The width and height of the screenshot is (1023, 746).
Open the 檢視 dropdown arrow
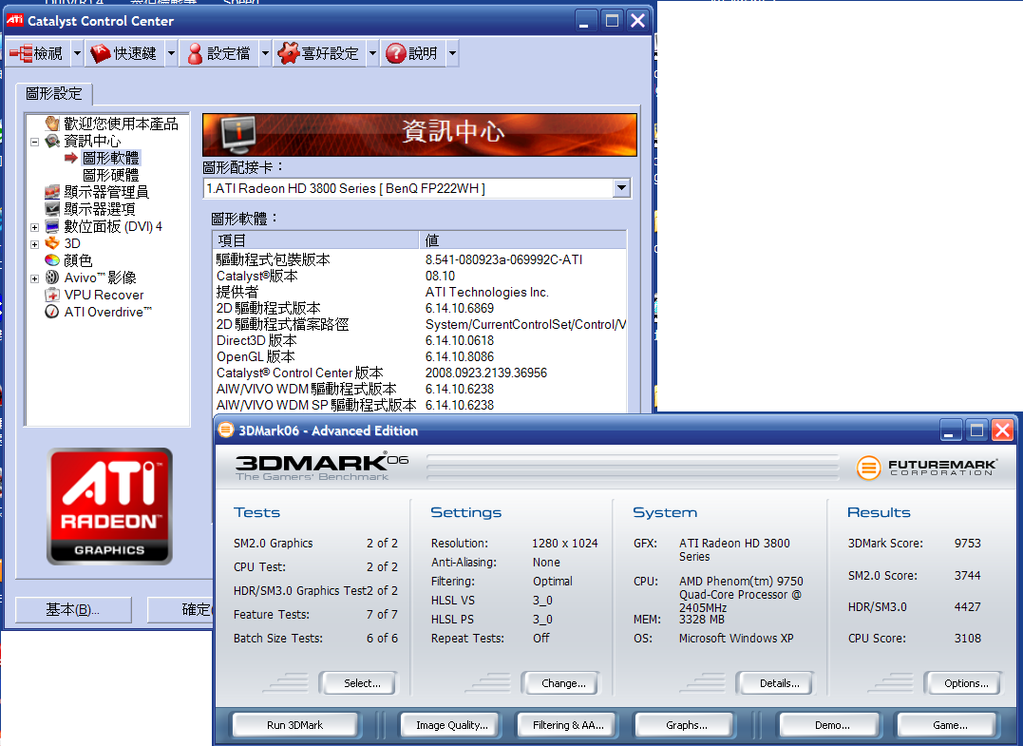pyautogui.click(x=76, y=54)
